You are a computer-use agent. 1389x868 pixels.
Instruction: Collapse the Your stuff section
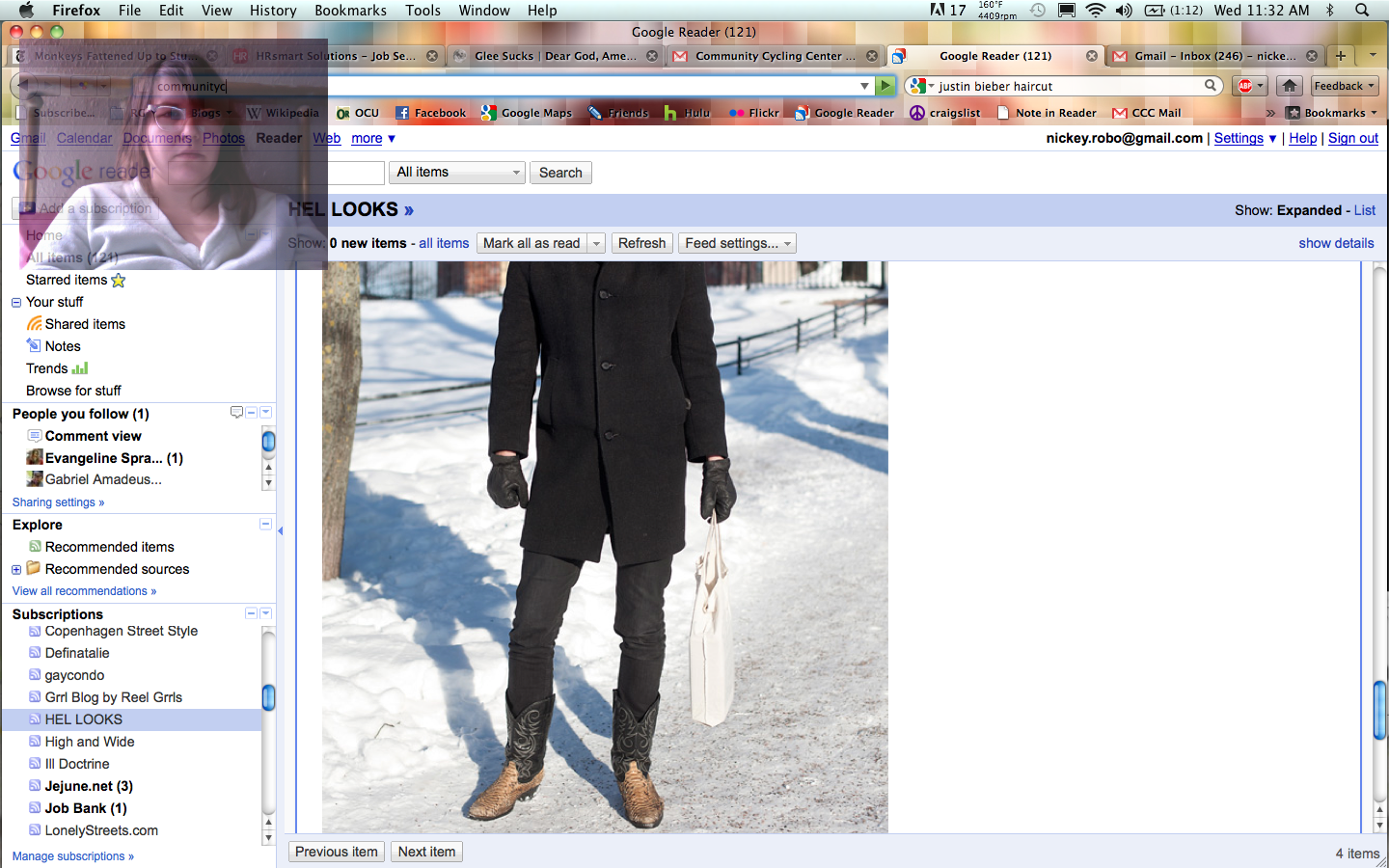click(x=16, y=303)
